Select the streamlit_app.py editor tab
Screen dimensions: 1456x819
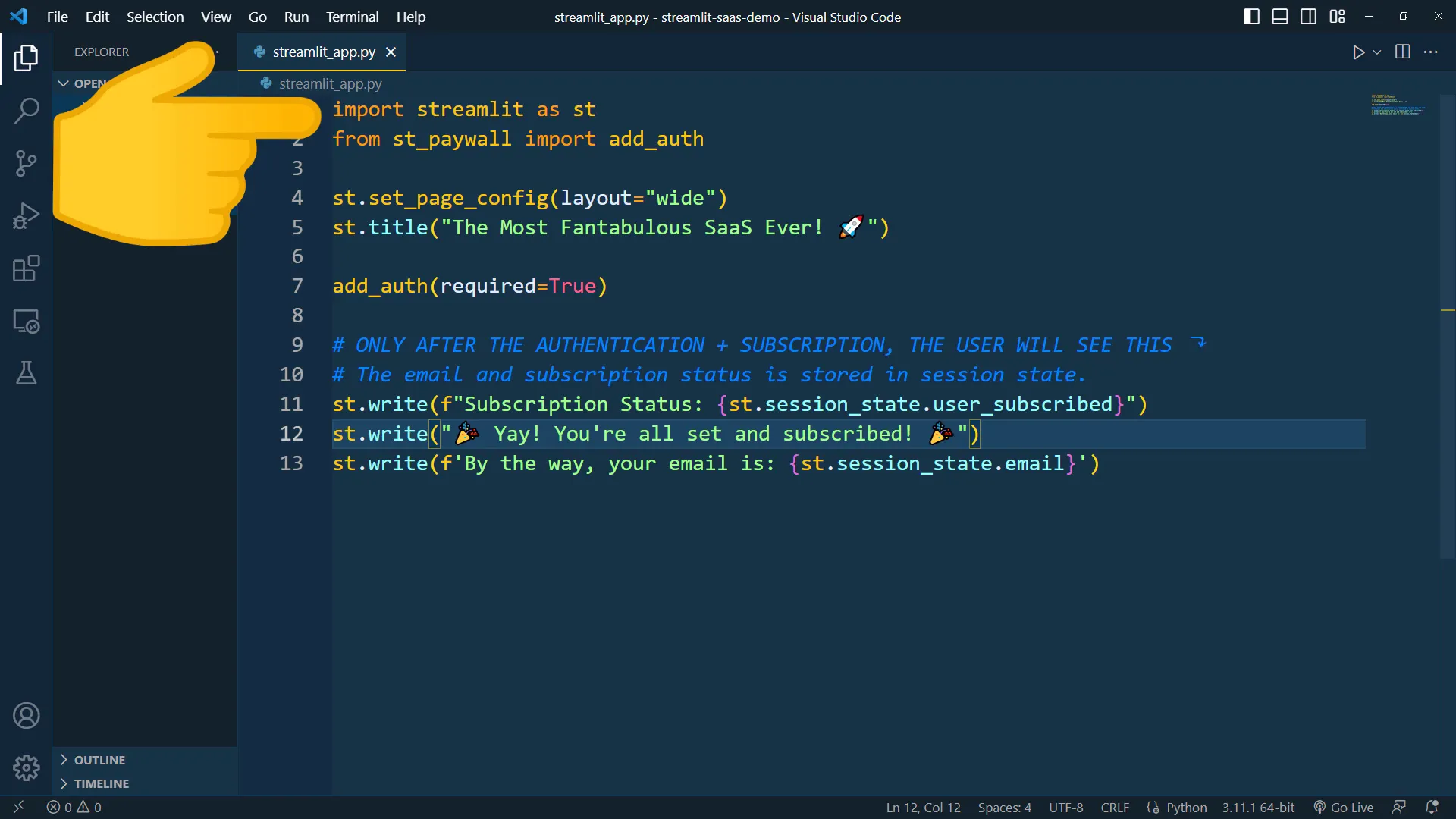[323, 52]
